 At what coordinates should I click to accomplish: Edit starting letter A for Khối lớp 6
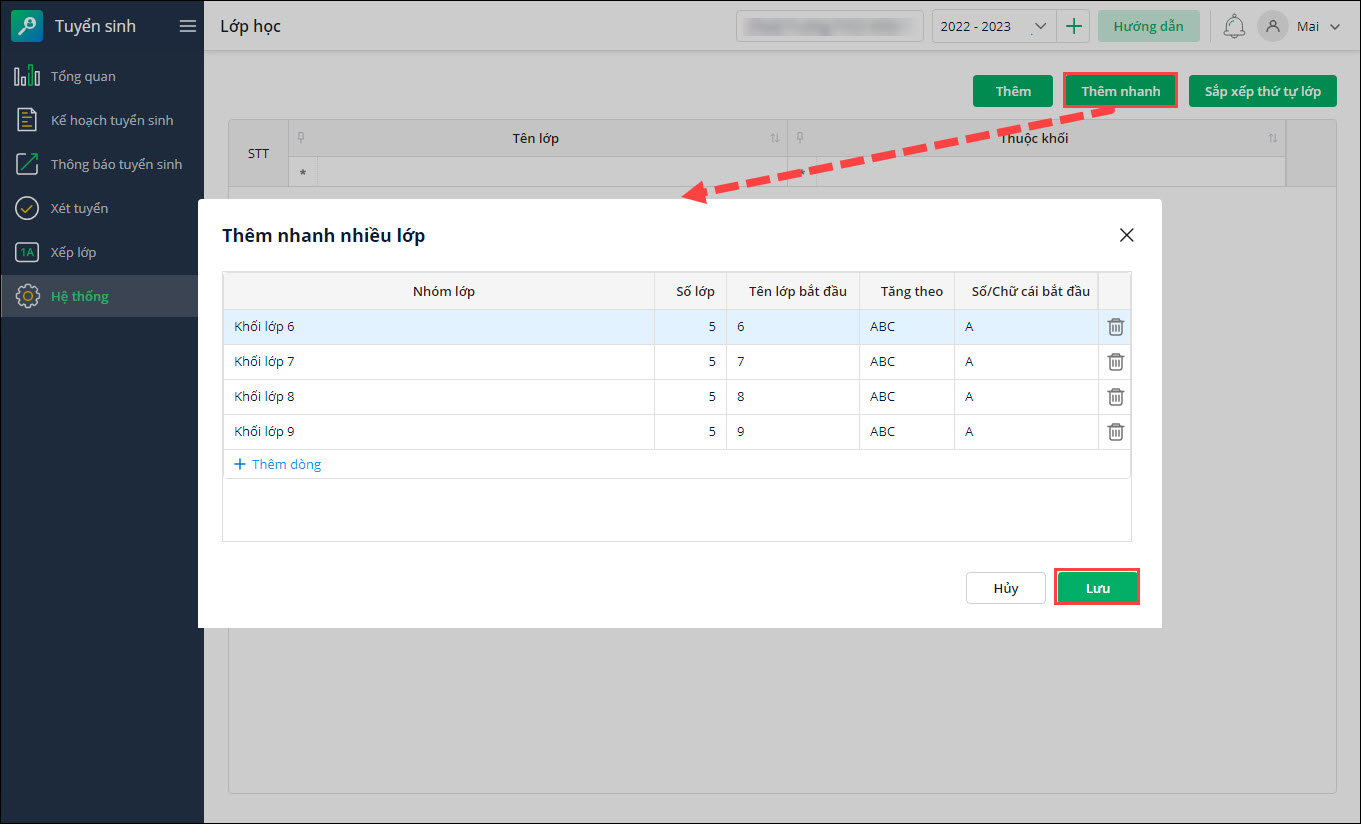[x=1026, y=327]
